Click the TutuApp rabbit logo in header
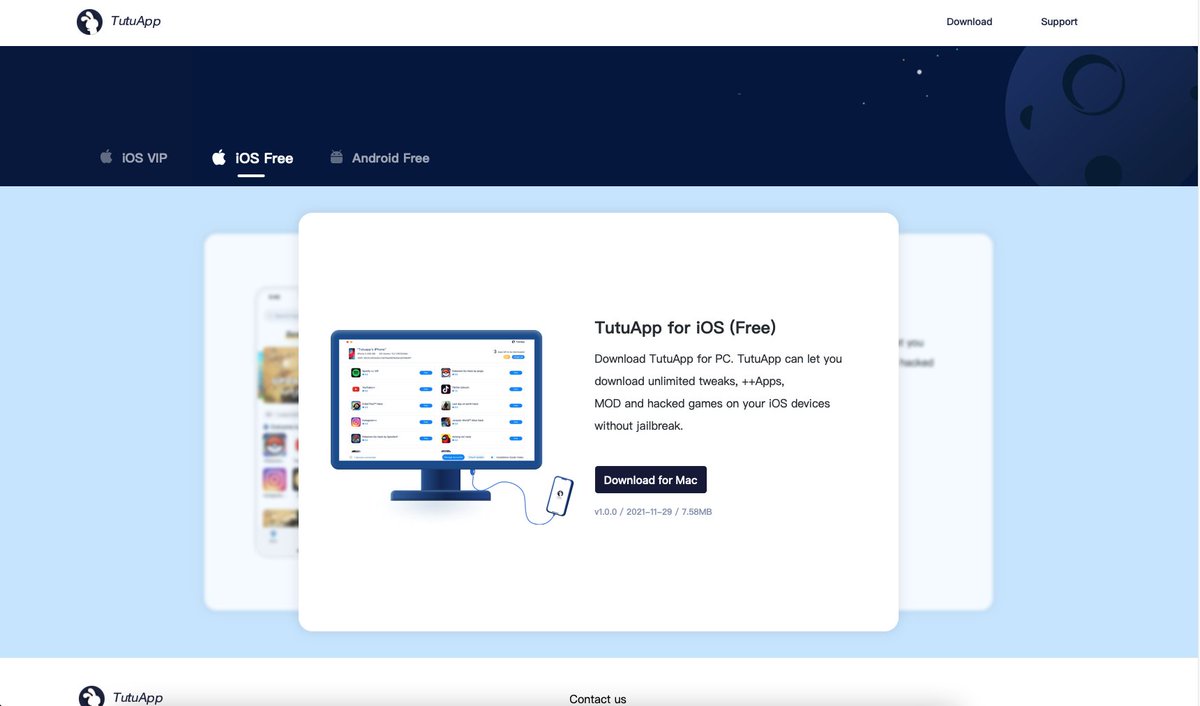The image size is (1200, 706). [x=90, y=22]
